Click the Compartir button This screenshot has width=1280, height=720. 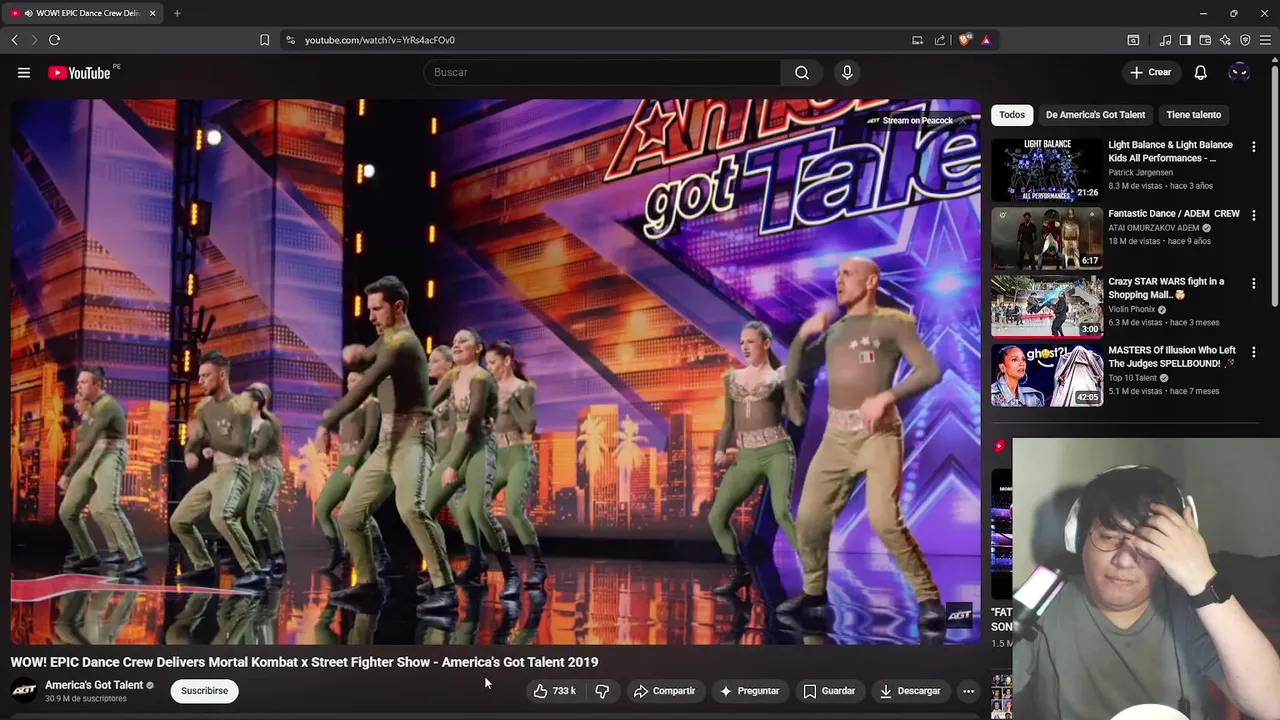[x=664, y=691]
